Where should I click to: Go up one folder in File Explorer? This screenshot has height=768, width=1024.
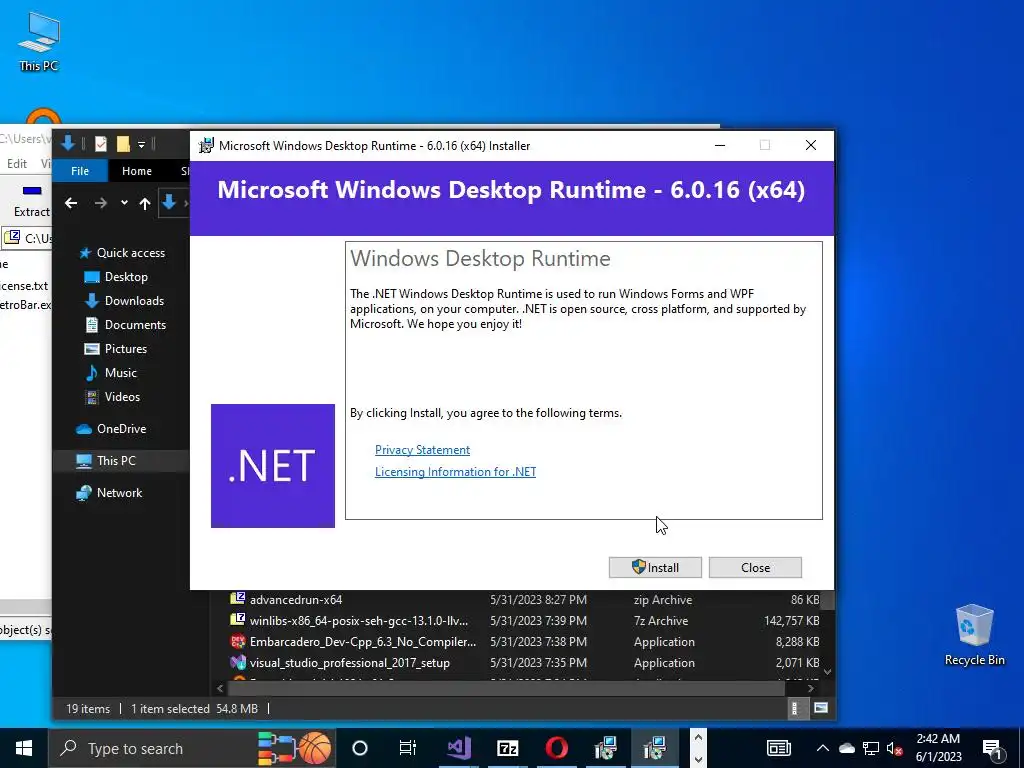coord(145,204)
